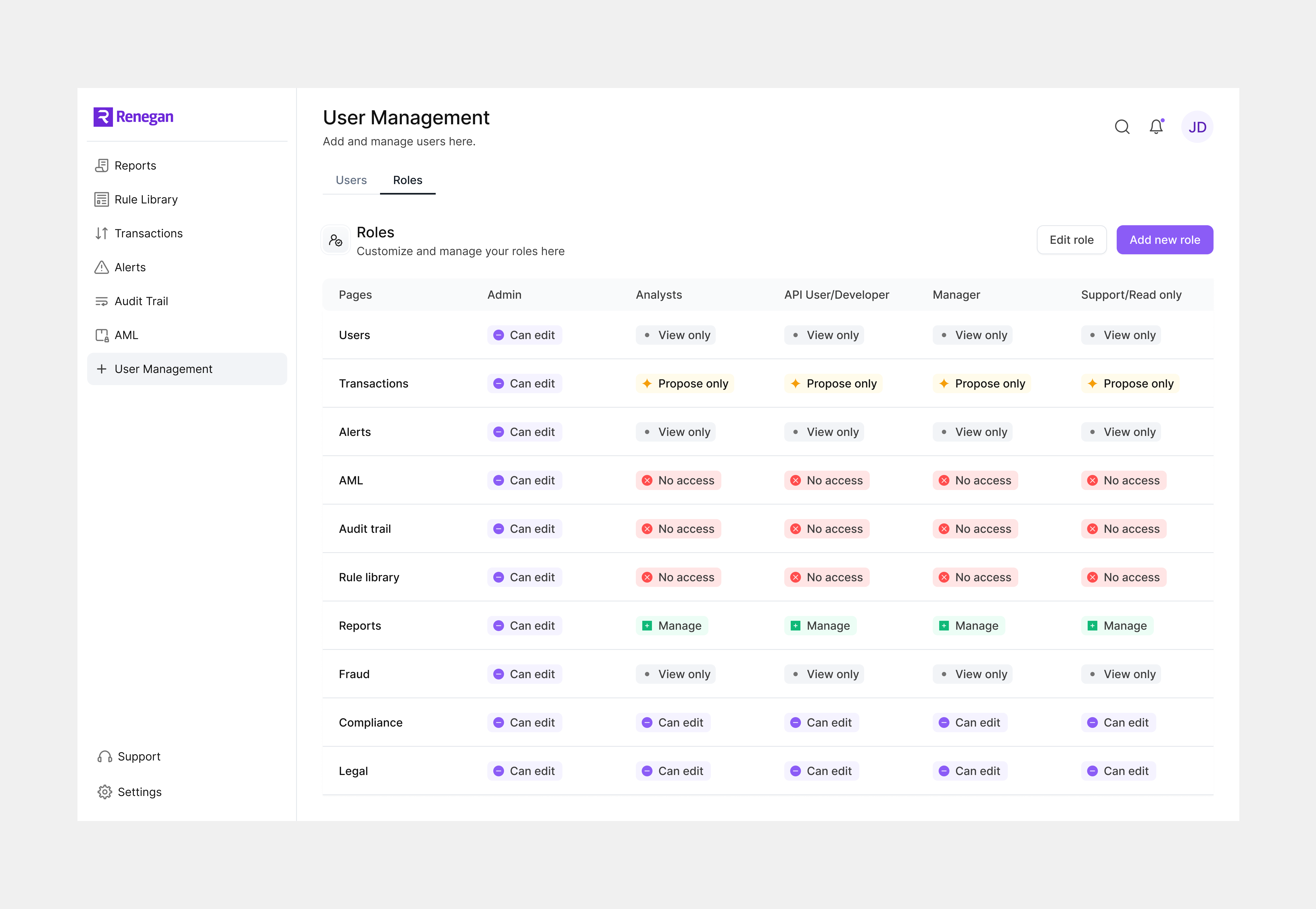This screenshot has width=1316, height=909.
Task: Click the Add new role button
Action: (x=1165, y=240)
